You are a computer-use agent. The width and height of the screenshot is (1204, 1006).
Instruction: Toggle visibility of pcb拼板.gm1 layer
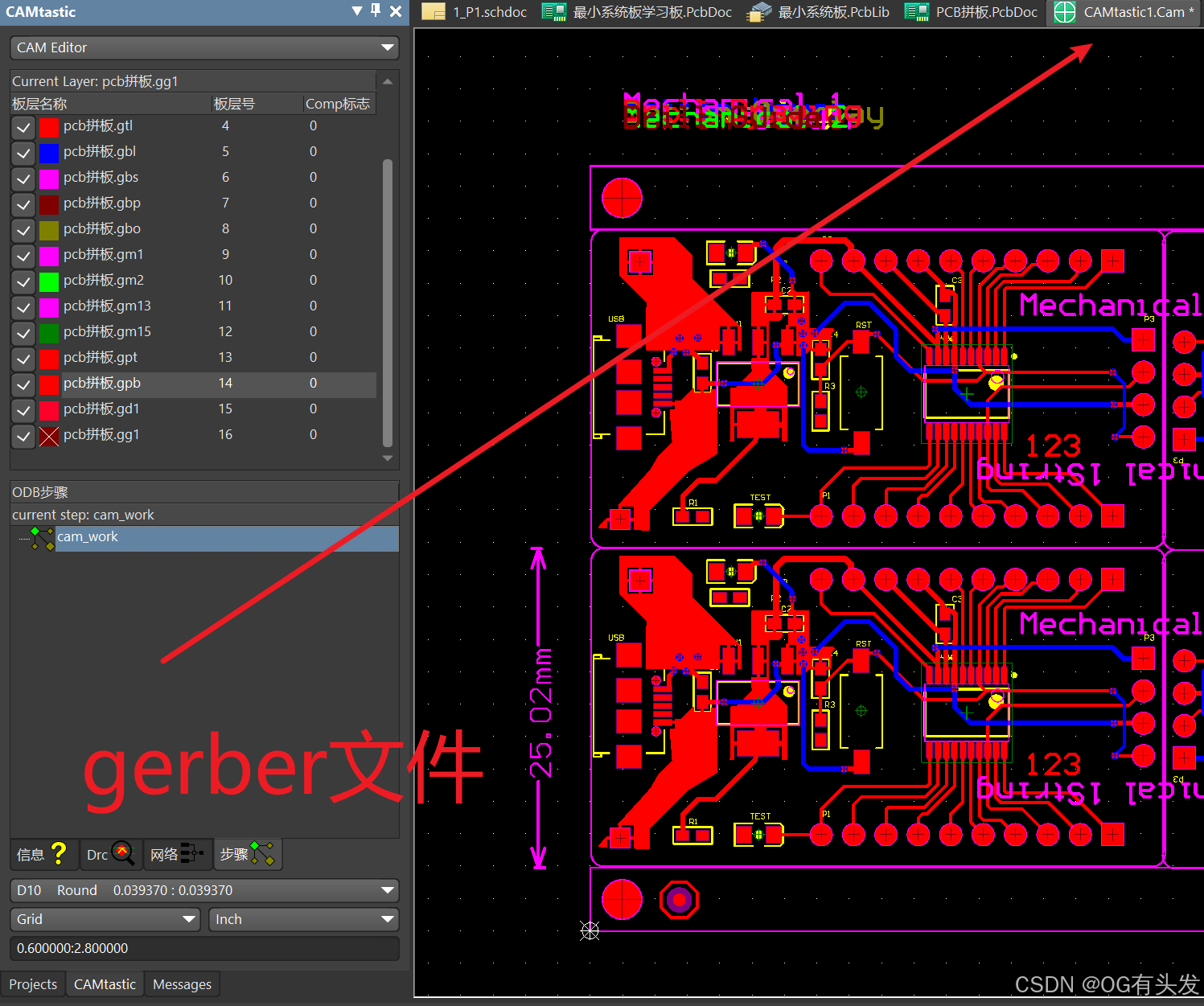coord(23,255)
